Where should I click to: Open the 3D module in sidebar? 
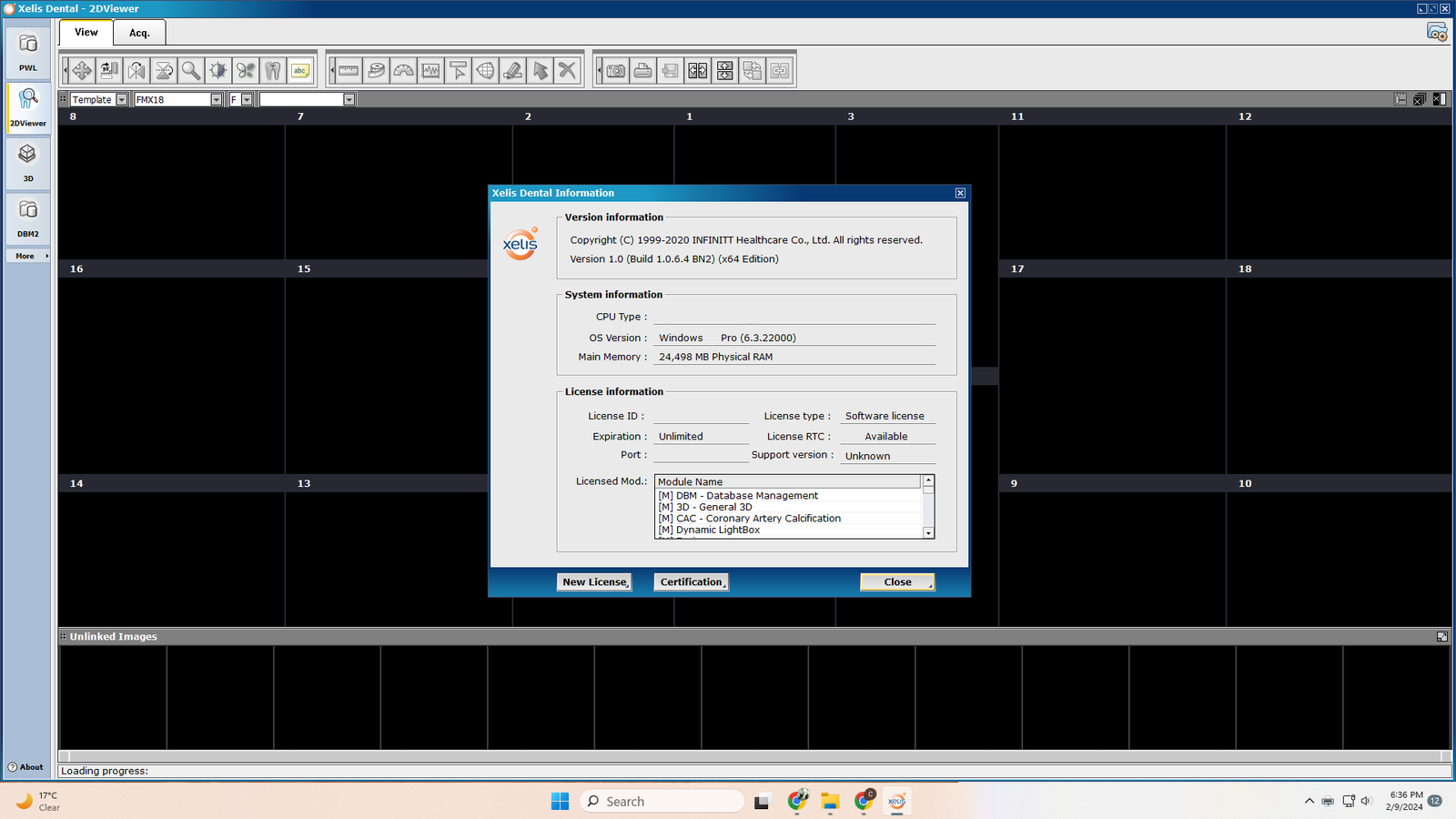[x=28, y=163]
